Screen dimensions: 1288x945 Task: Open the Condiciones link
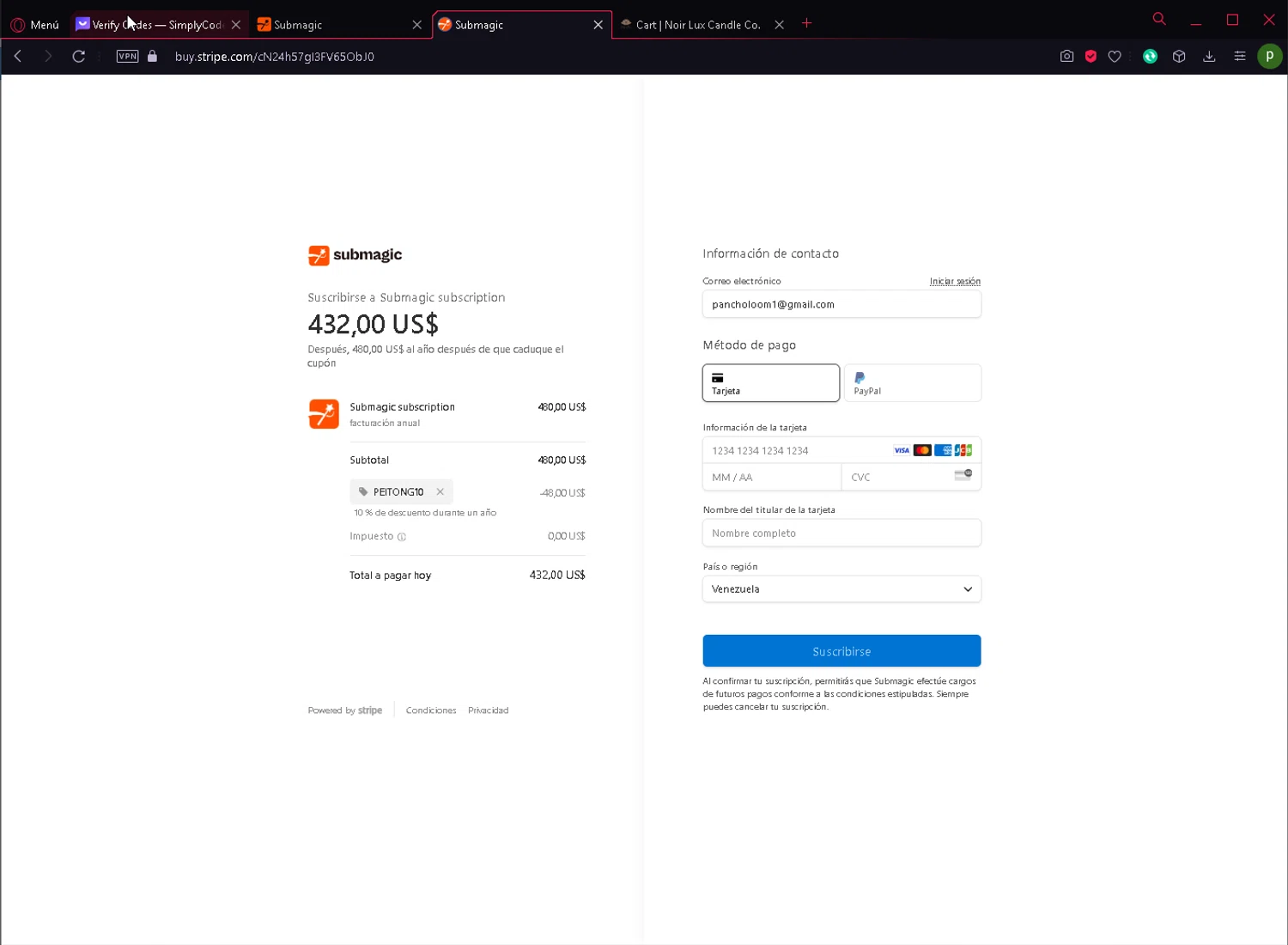click(431, 710)
